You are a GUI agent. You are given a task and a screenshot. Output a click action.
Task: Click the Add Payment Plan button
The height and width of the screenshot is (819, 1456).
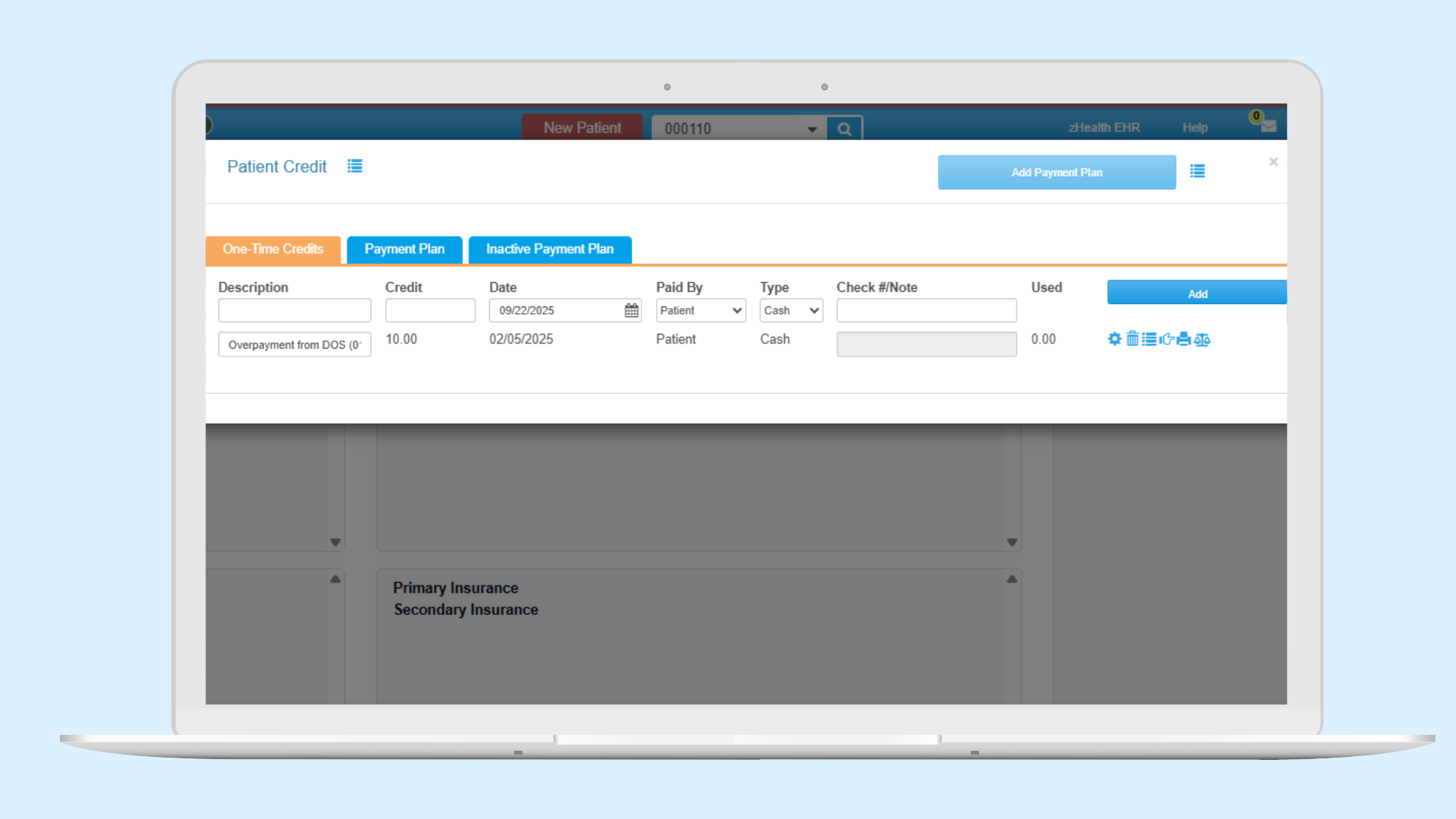tap(1056, 172)
